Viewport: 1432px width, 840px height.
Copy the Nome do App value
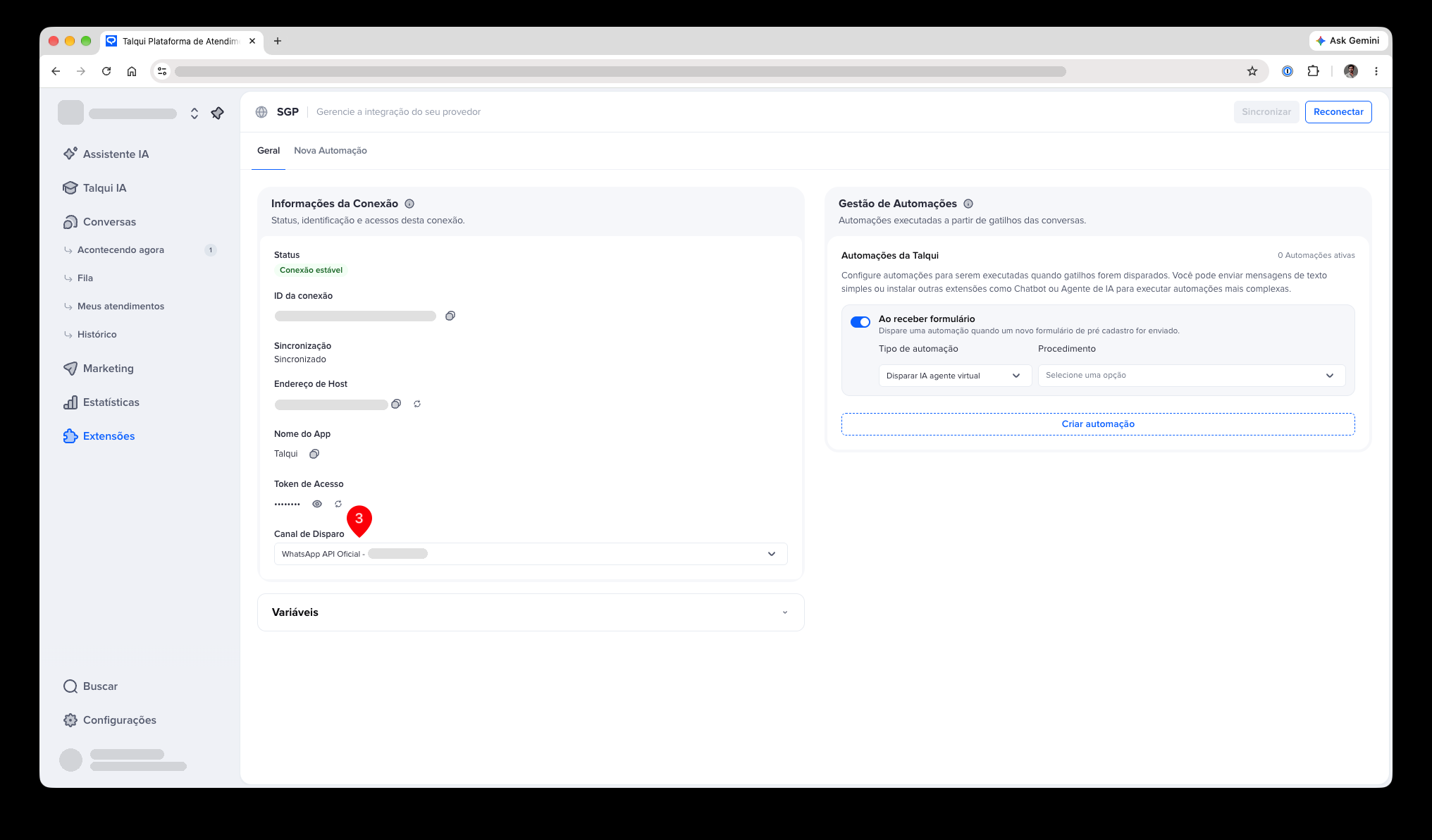click(x=314, y=454)
